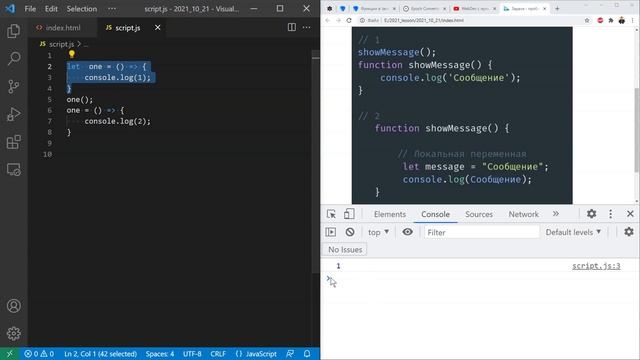Click the No Issues button
Viewport: 640px width, 360px height.
pos(345,249)
